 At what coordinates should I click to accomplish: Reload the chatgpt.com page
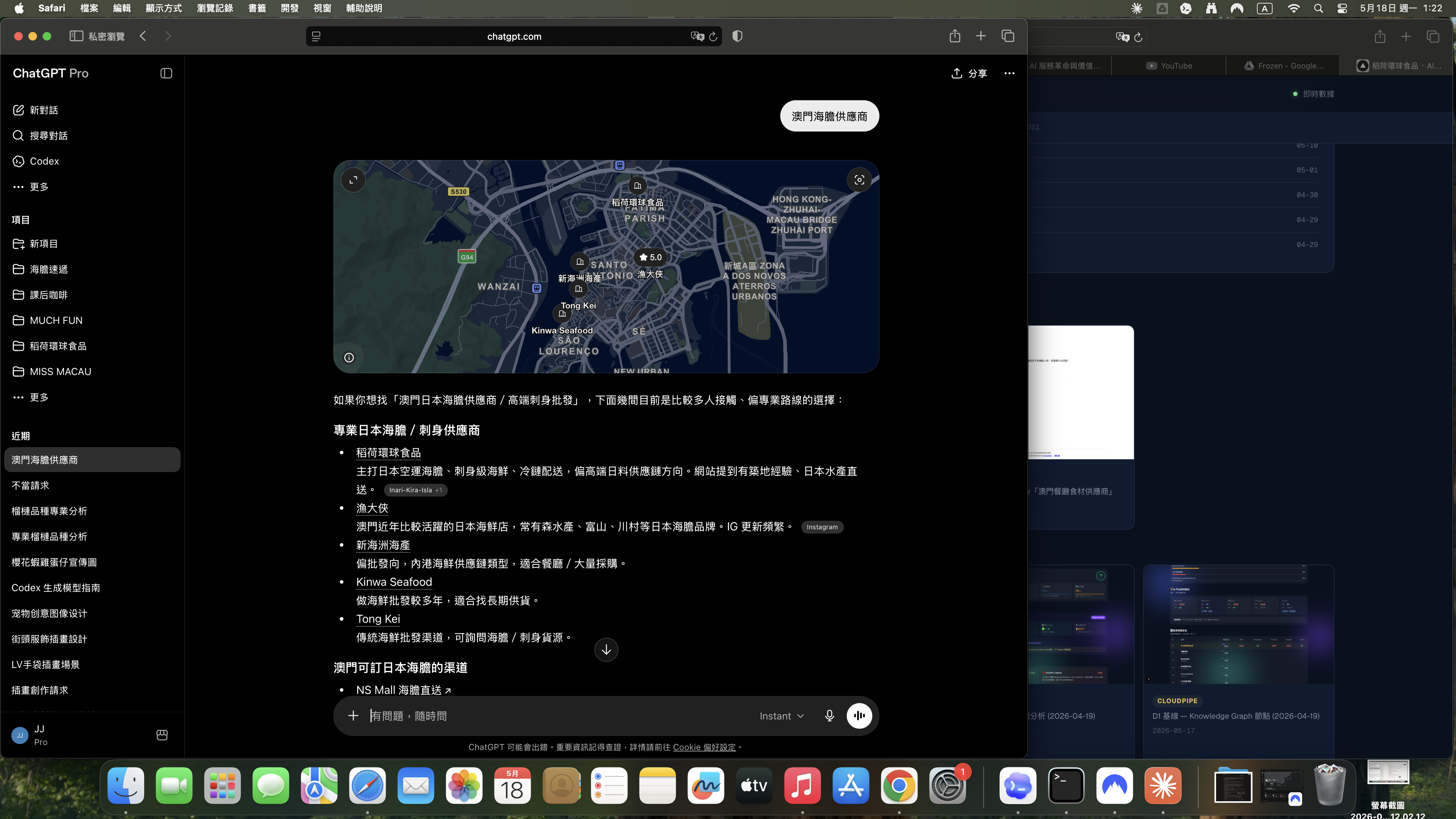click(x=713, y=36)
